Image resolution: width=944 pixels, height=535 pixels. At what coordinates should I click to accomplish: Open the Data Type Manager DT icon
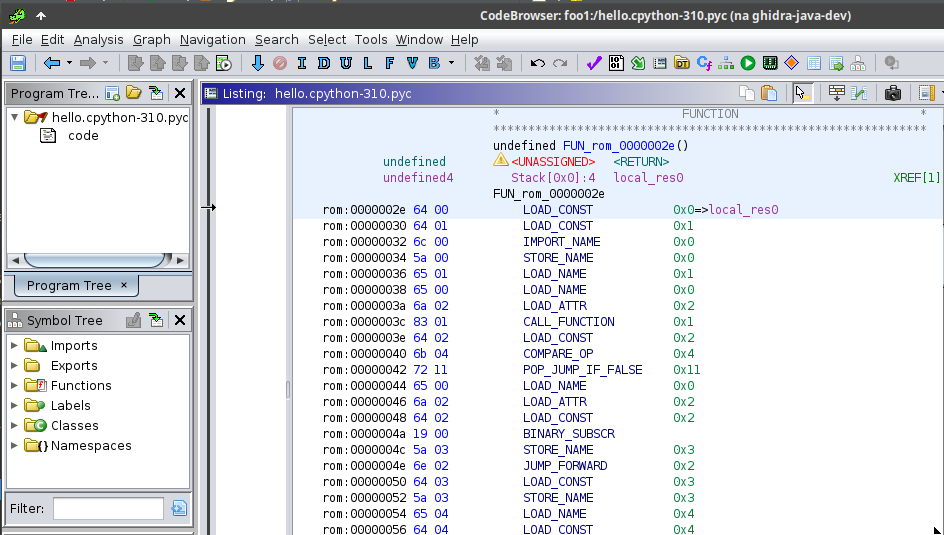pos(682,63)
